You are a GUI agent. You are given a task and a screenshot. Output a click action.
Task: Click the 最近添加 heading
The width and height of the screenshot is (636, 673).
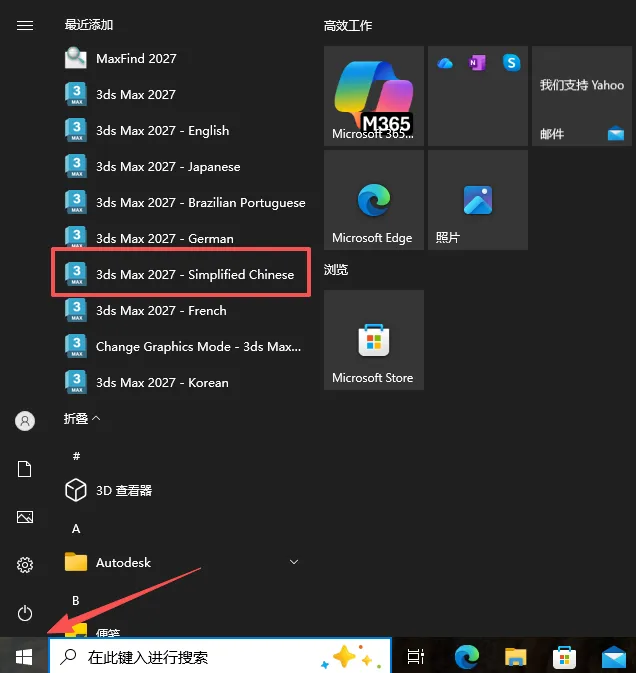[x=89, y=25]
